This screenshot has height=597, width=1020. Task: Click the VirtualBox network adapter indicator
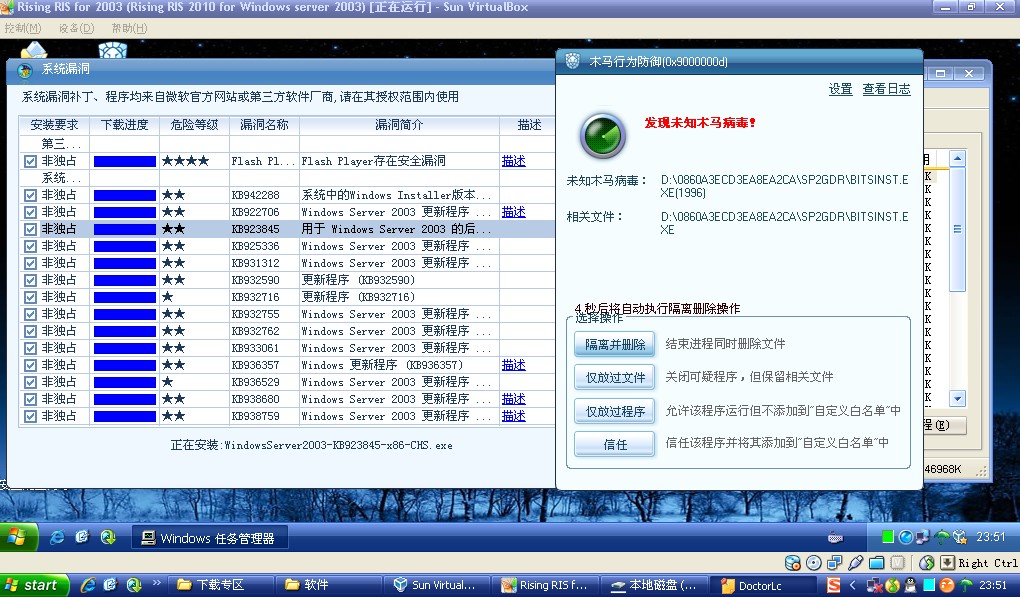835,563
